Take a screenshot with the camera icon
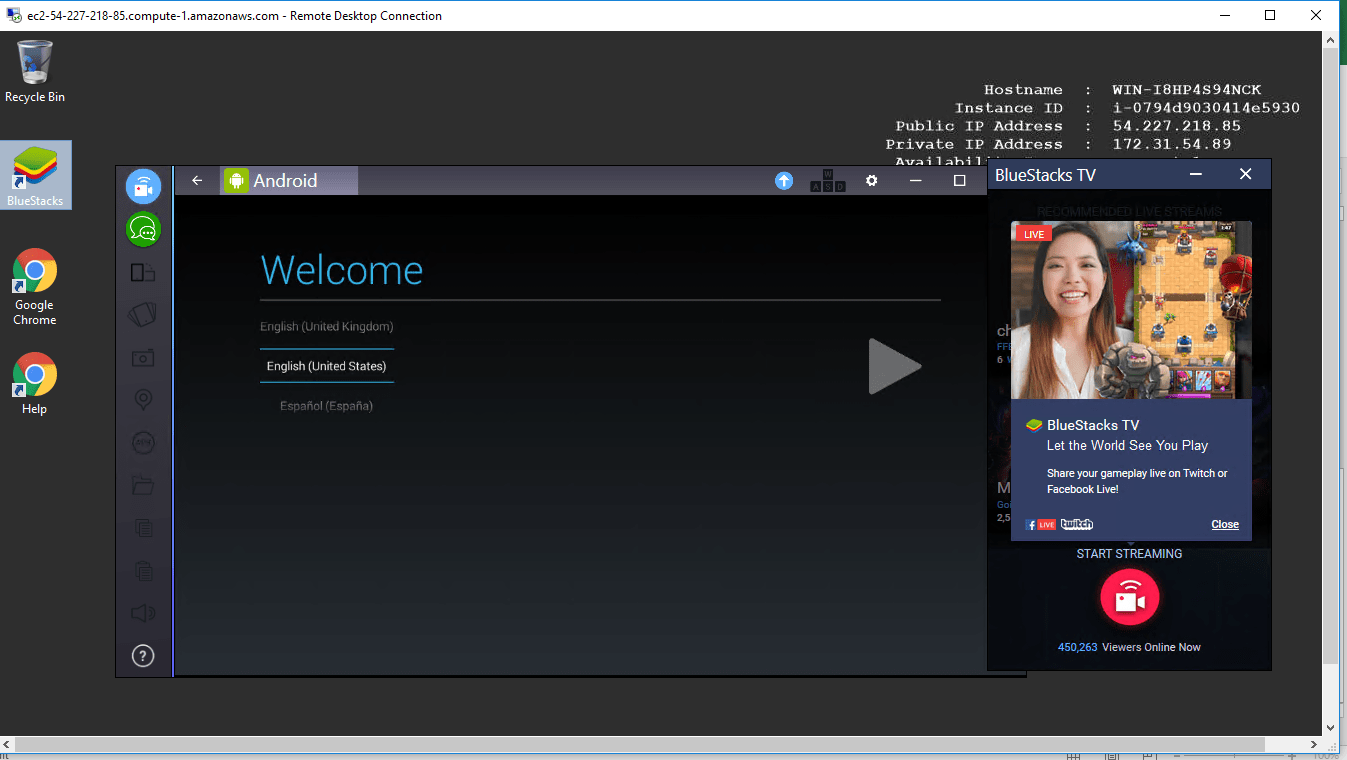 pyautogui.click(x=143, y=358)
